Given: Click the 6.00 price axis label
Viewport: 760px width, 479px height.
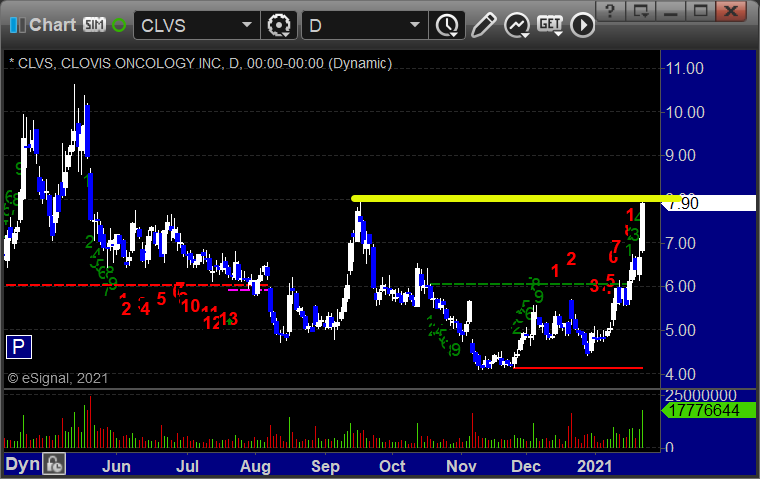Looking at the screenshot, I should point(681,286).
